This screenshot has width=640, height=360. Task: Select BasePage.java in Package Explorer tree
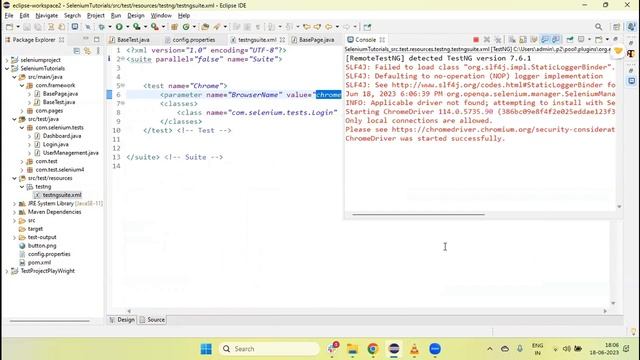point(60,94)
